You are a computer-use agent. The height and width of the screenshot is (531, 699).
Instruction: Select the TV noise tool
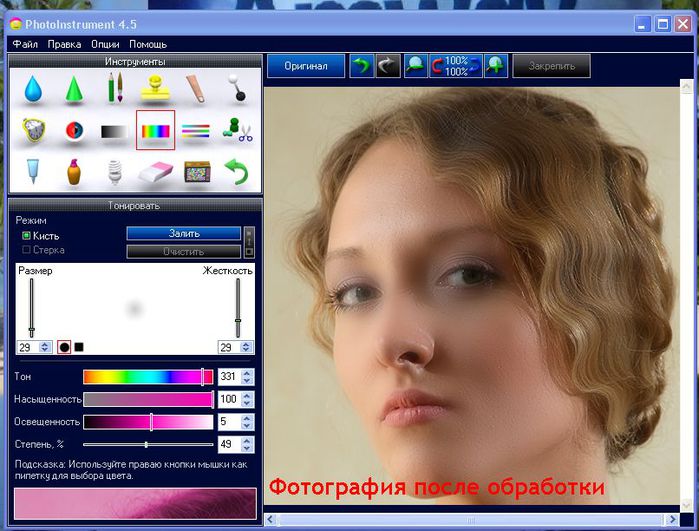coord(197,172)
